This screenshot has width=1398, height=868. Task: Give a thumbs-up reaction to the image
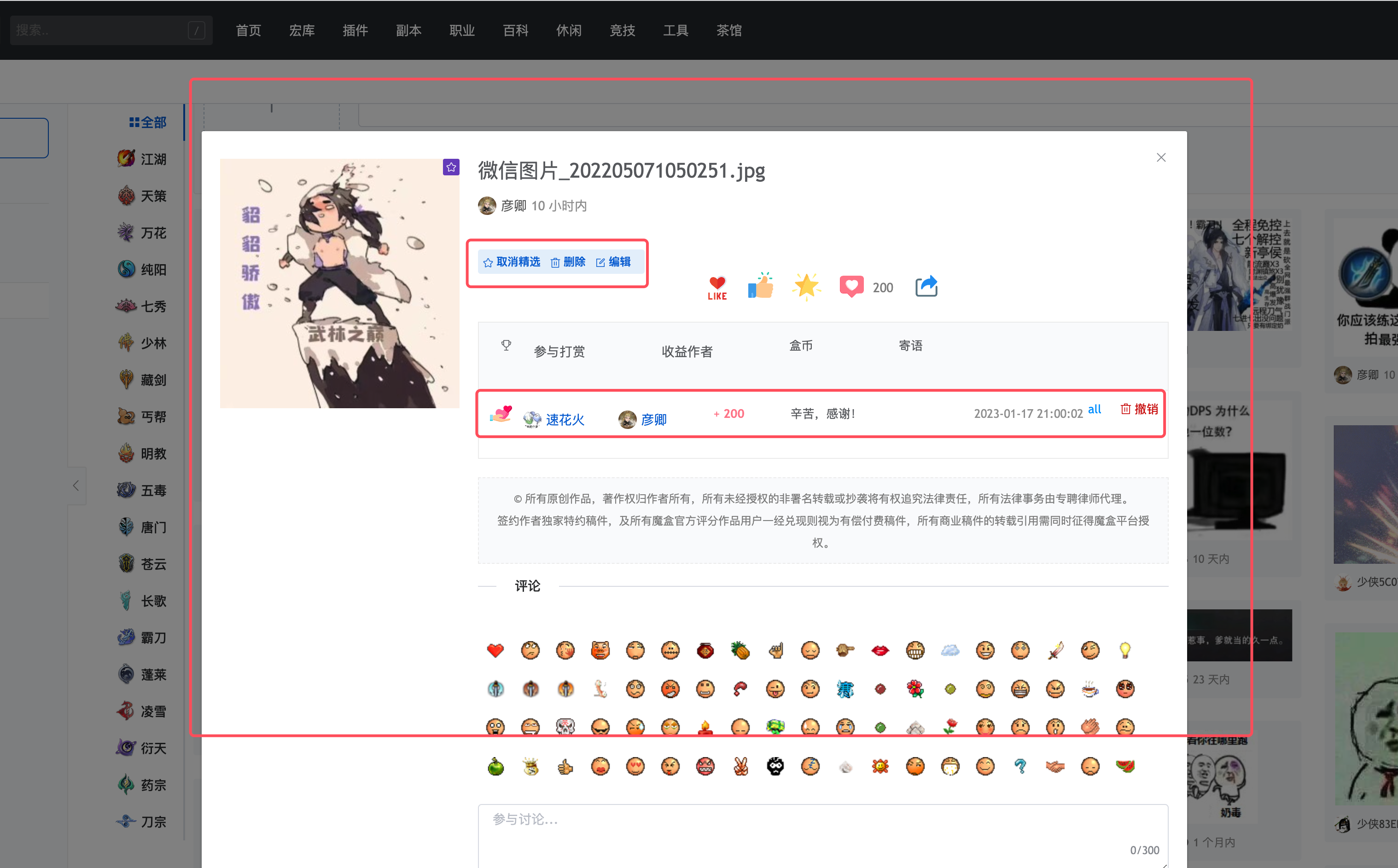[x=760, y=286]
